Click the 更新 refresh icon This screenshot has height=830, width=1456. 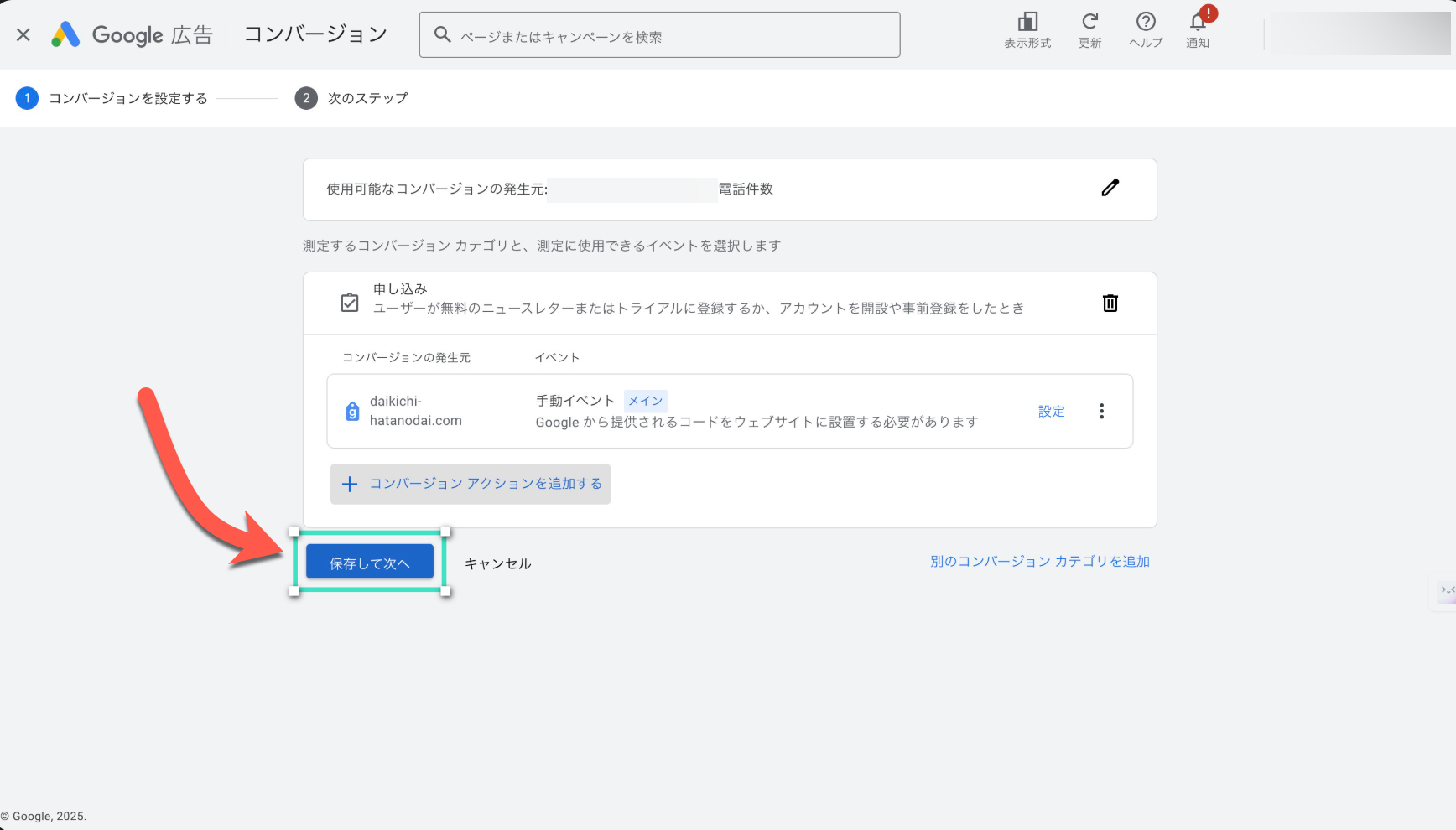click(x=1089, y=23)
